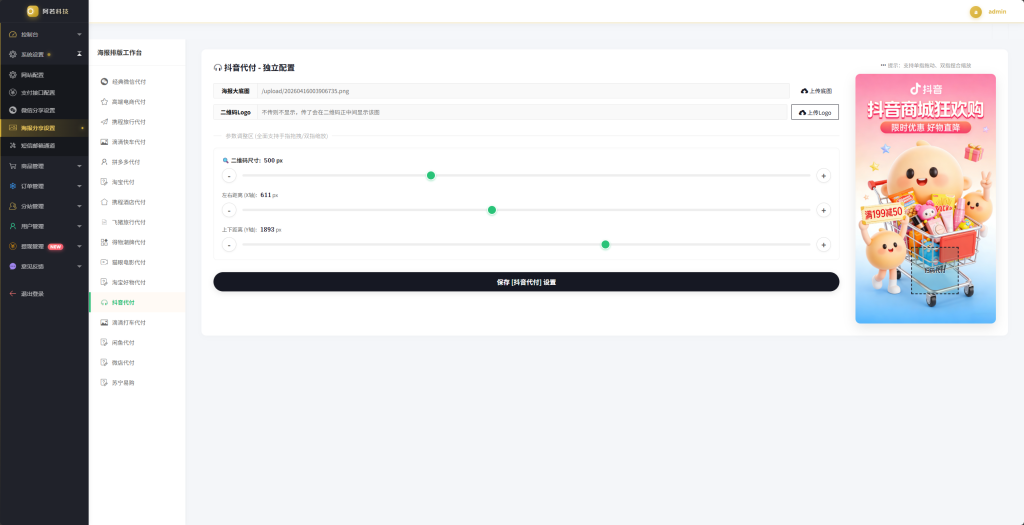The height and width of the screenshot is (525, 1024).
Task: Click the 左右距离 X轴 slider handle
Action: [x=492, y=210]
